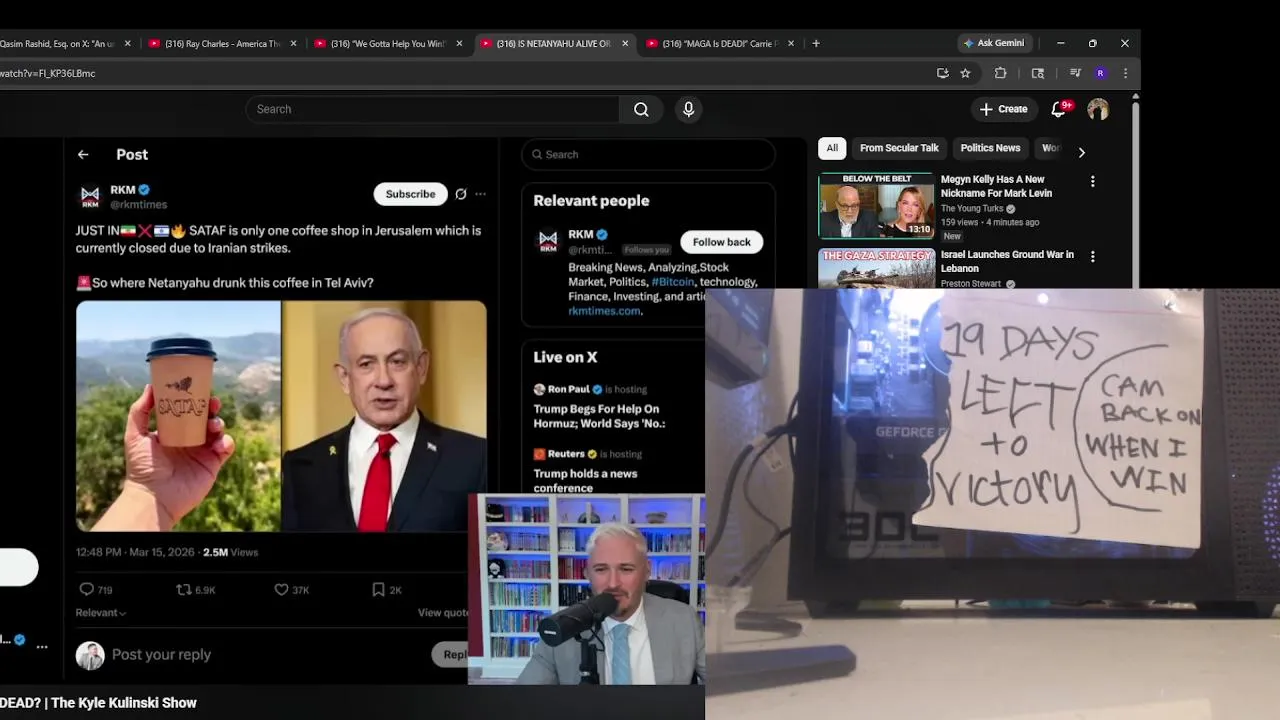Open Chrome profile R avatar

click(x=1100, y=73)
